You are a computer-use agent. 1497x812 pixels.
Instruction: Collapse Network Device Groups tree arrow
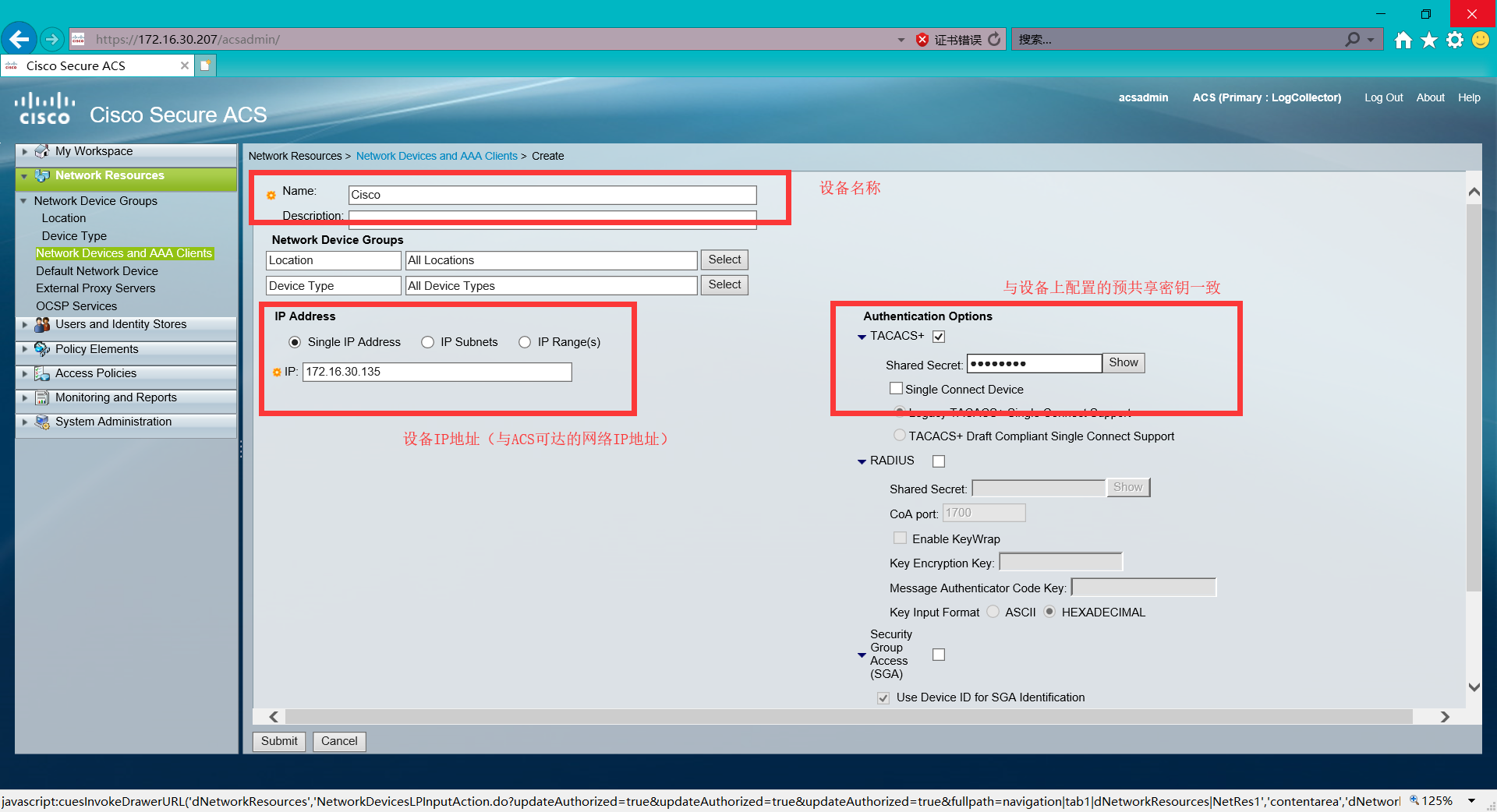[x=23, y=201]
